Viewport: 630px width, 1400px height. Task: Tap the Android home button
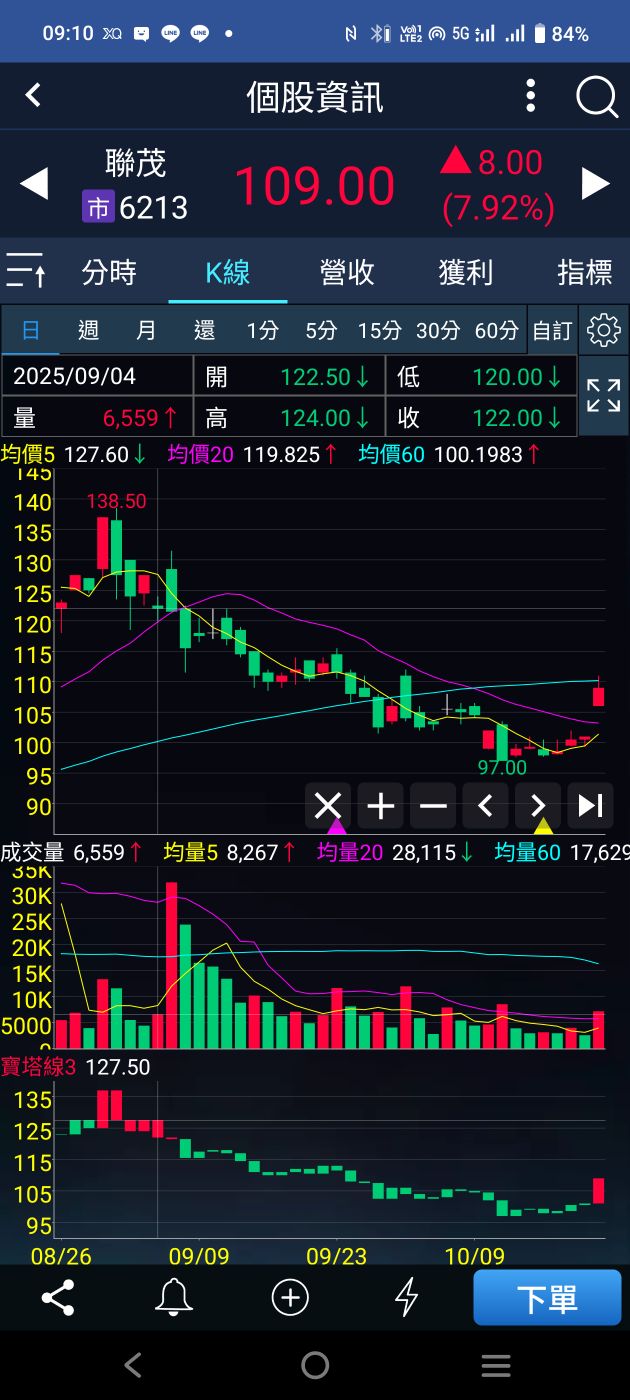[315, 1365]
